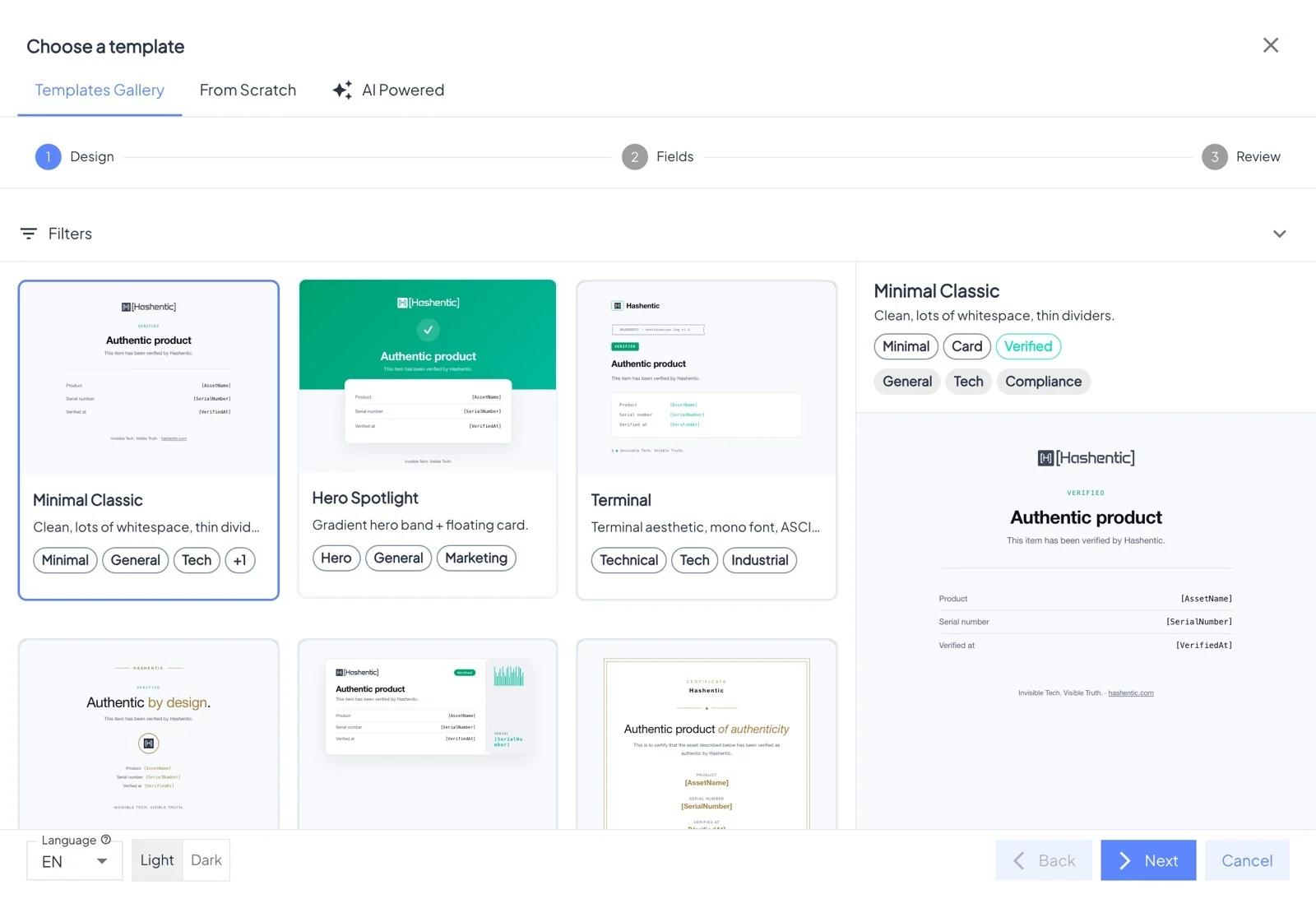
Task: Click the Compliance tag in details panel
Action: pos(1044,382)
